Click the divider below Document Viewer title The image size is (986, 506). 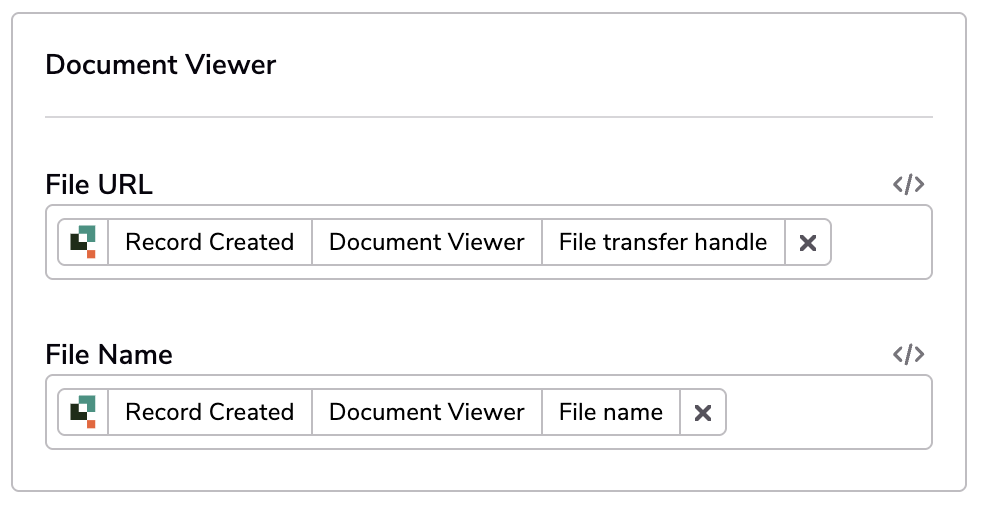(489, 117)
